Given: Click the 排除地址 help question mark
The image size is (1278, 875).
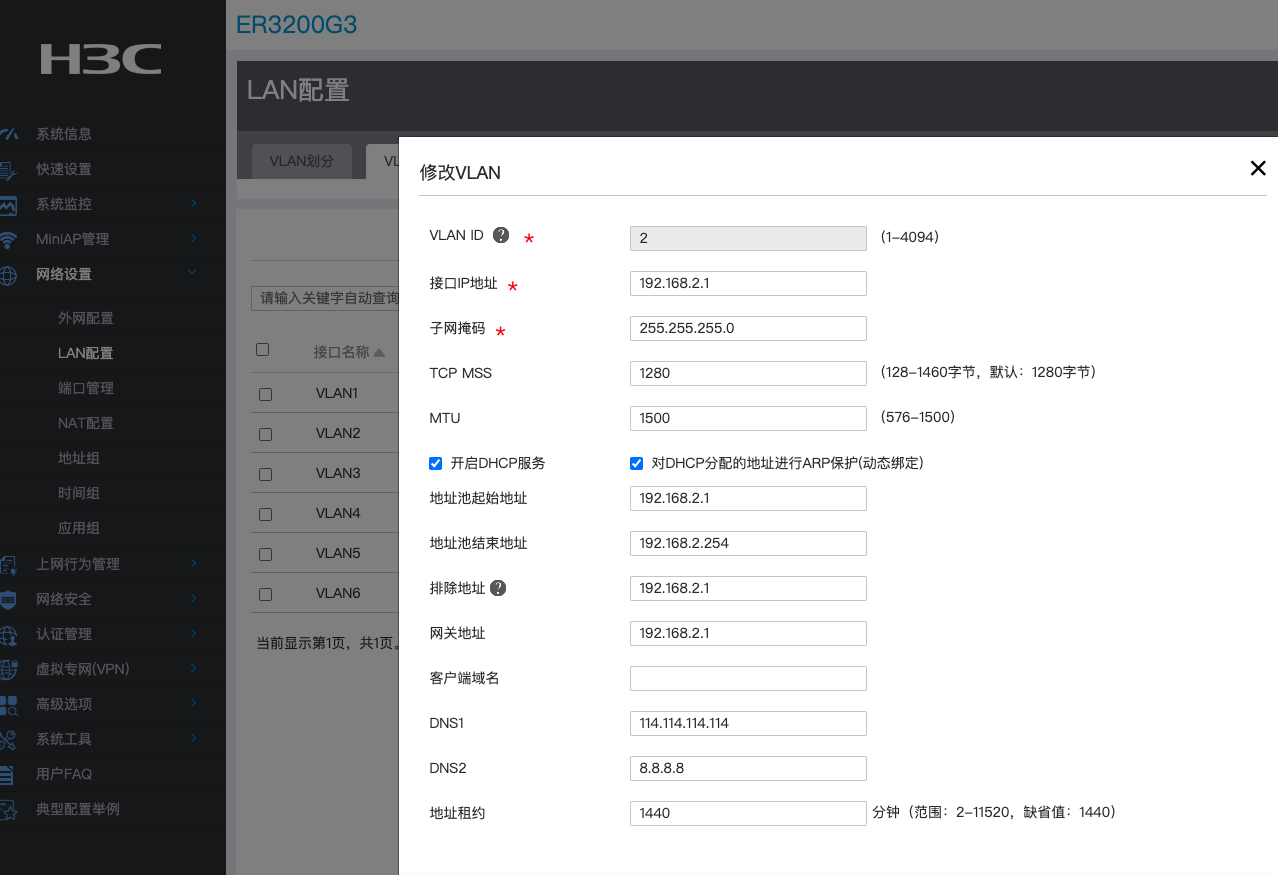Looking at the screenshot, I should [x=498, y=588].
